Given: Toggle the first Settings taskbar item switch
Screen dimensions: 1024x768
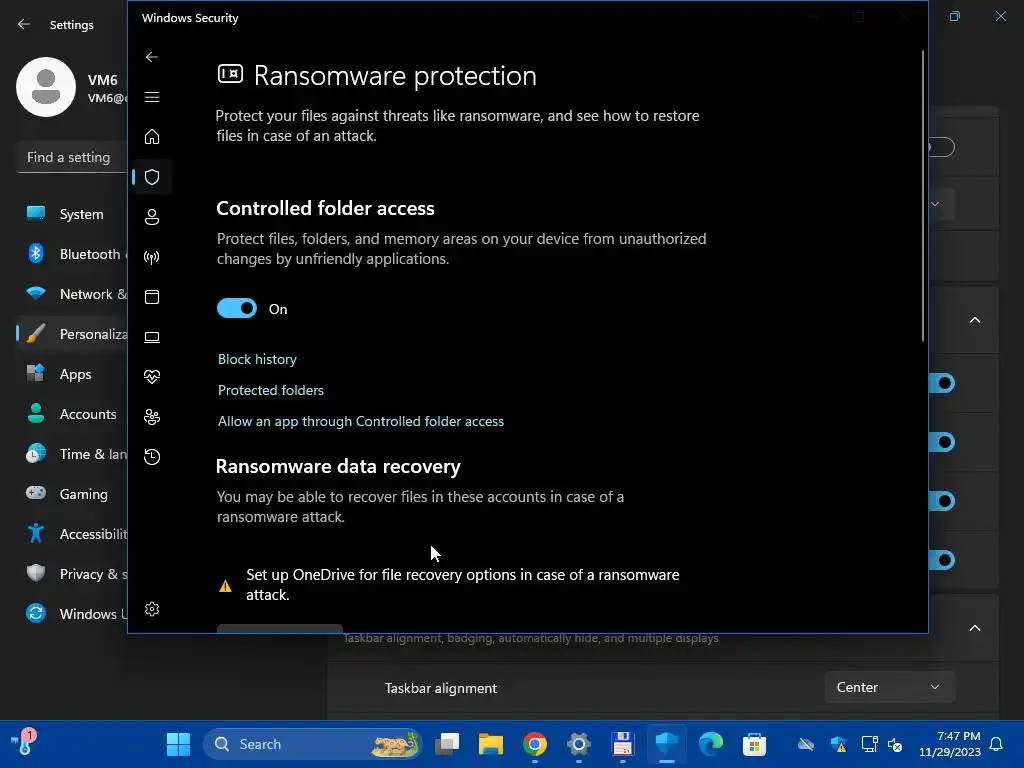Looking at the screenshot, I should (x=942, y=383).
